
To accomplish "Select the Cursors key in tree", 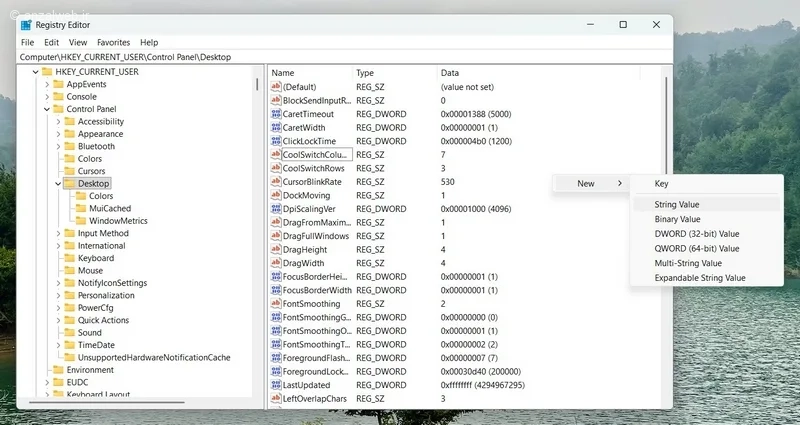I will click(x=91, y=171).
